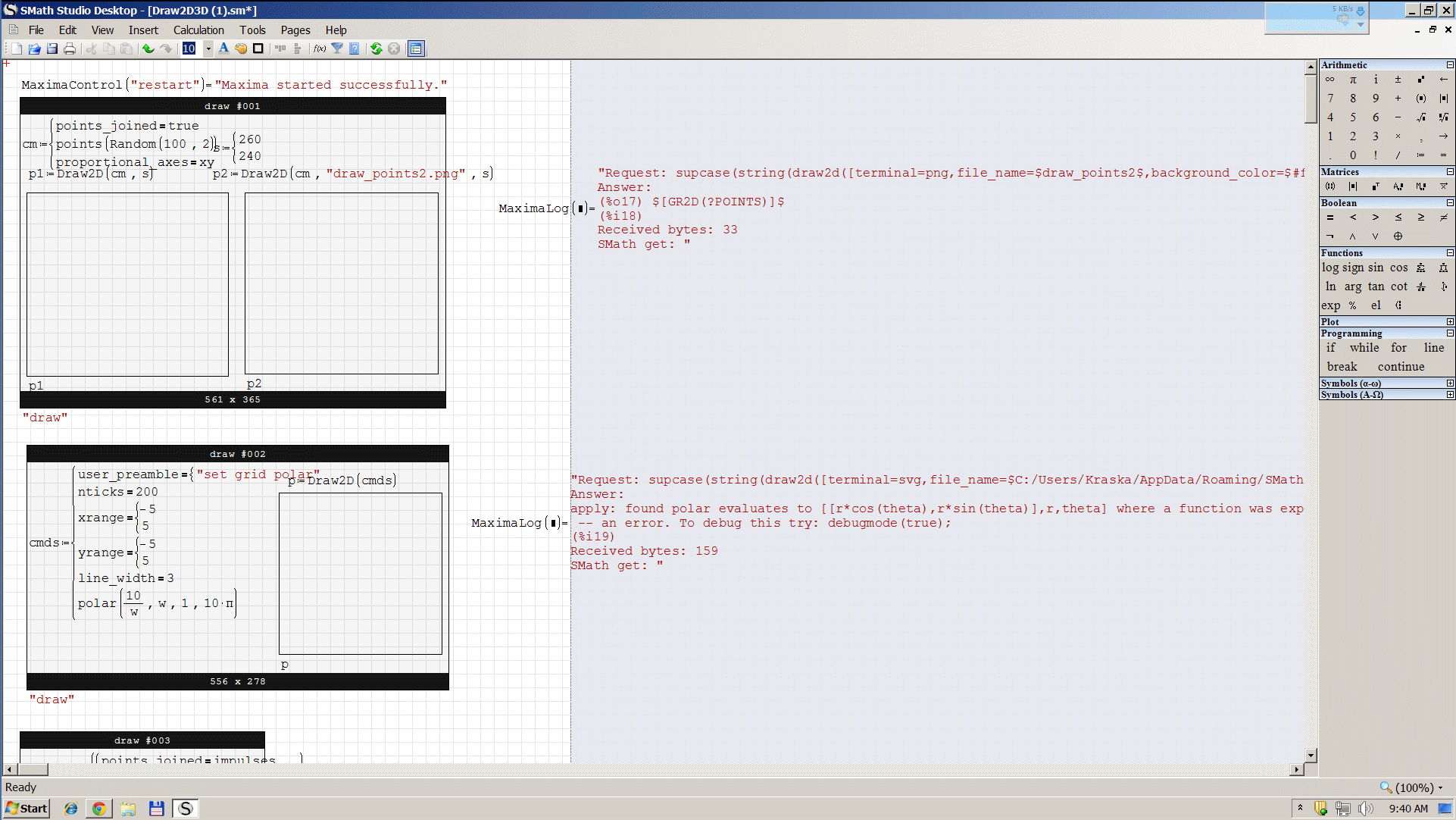Click the green Undo arrow icon
The image size is (1456, 820).
(148, 49)
